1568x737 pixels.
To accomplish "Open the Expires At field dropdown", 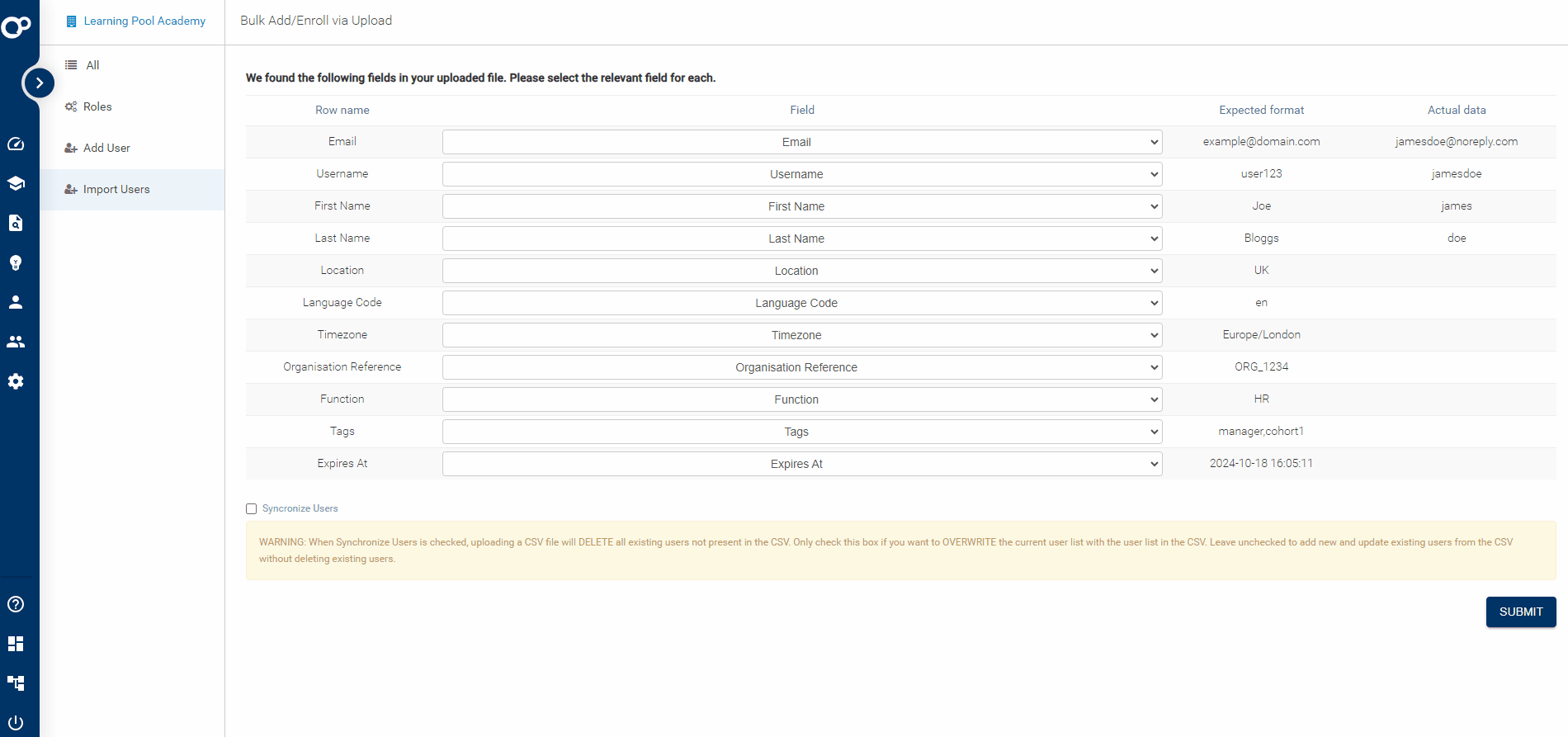I will pos(801,464).
